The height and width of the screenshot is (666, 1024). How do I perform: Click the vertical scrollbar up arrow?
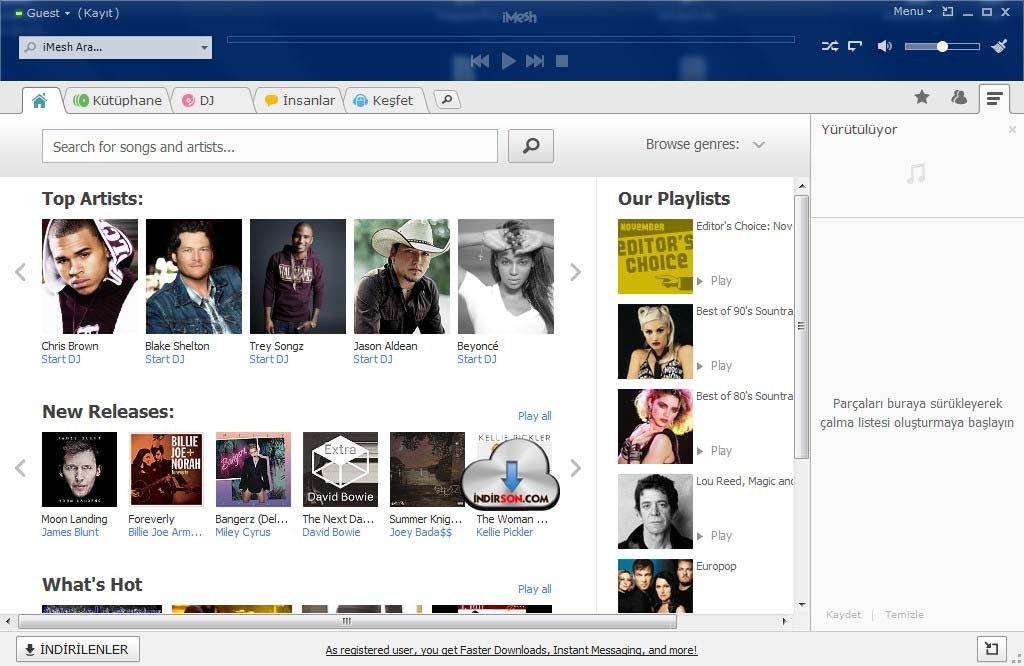tap(802, 187)
